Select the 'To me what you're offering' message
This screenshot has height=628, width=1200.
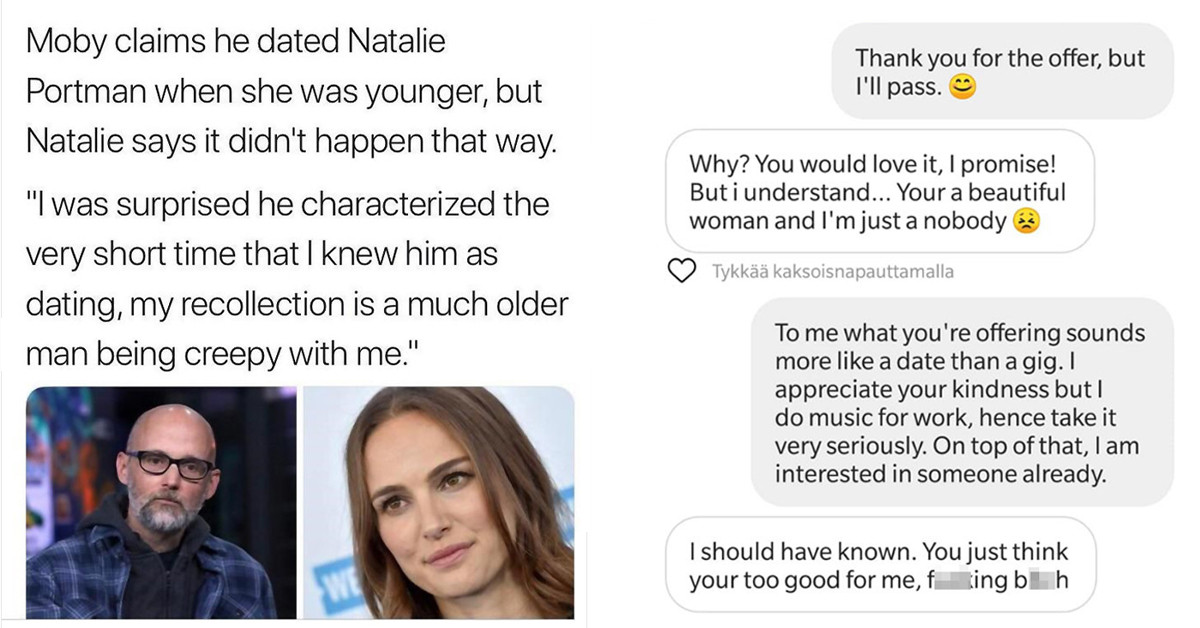coord(960,400)
